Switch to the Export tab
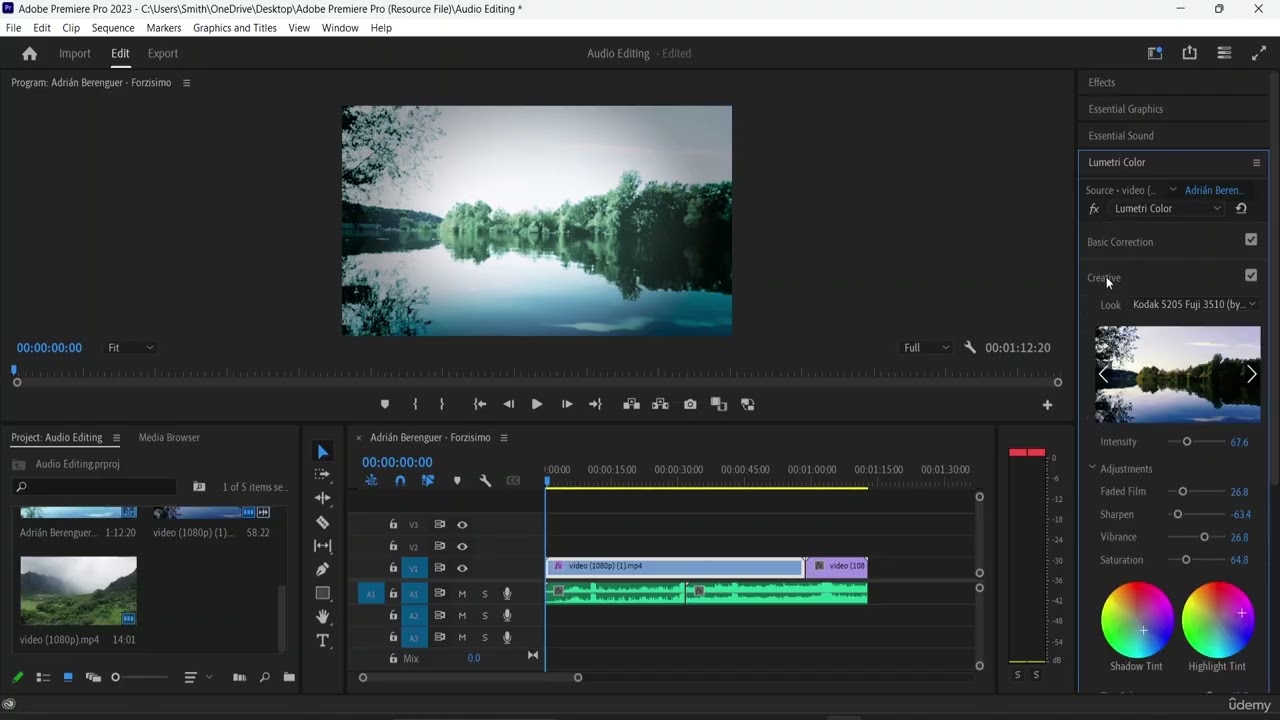The height and width of the screenshot is (720, 1280). (163, 54)
